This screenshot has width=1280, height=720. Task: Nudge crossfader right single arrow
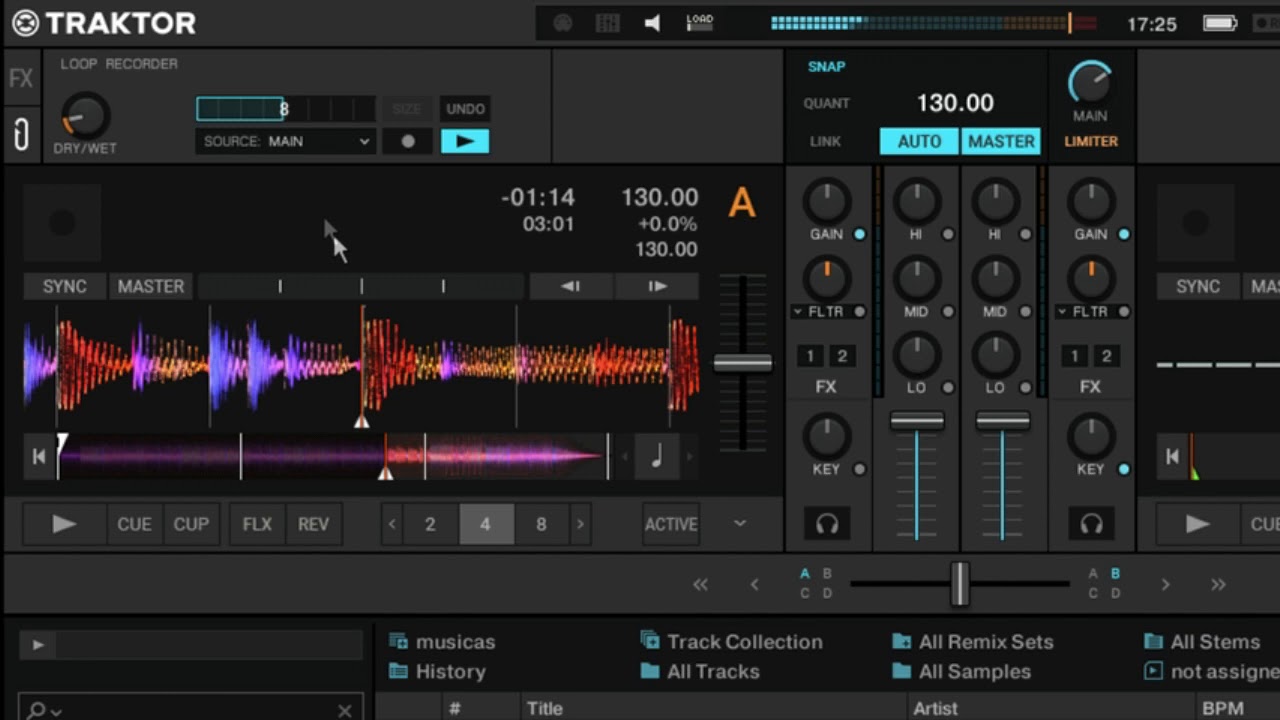[1165, 585]
